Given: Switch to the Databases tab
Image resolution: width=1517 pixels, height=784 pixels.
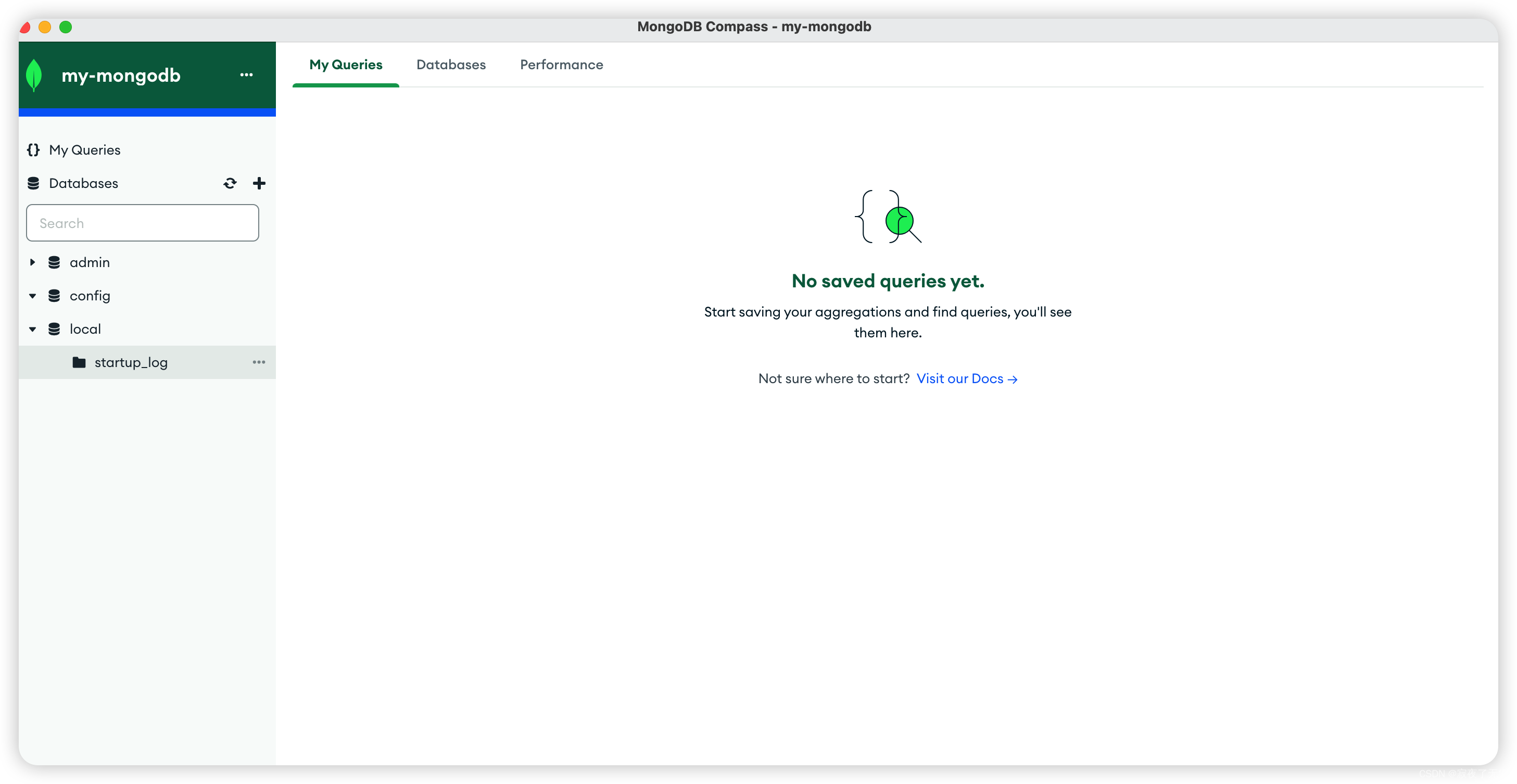Looking at the screenshot, I should pyautogui.click(x=450, y=65).
